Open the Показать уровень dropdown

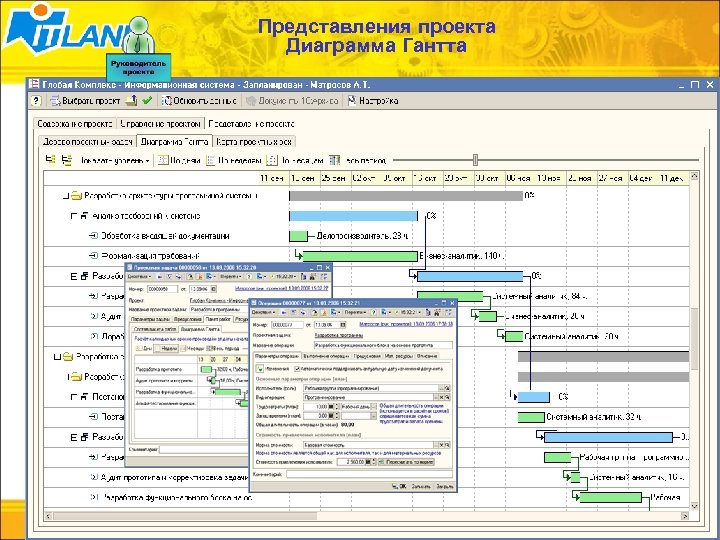tap(115, 160)
